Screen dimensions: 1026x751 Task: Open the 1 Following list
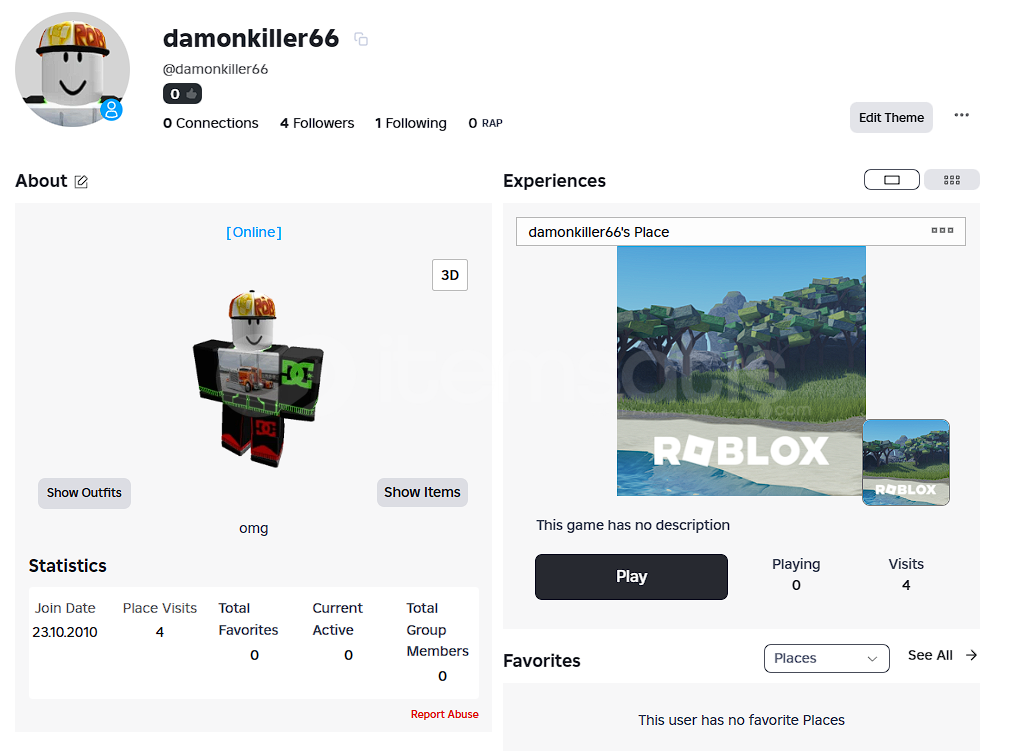click(410, 123)
